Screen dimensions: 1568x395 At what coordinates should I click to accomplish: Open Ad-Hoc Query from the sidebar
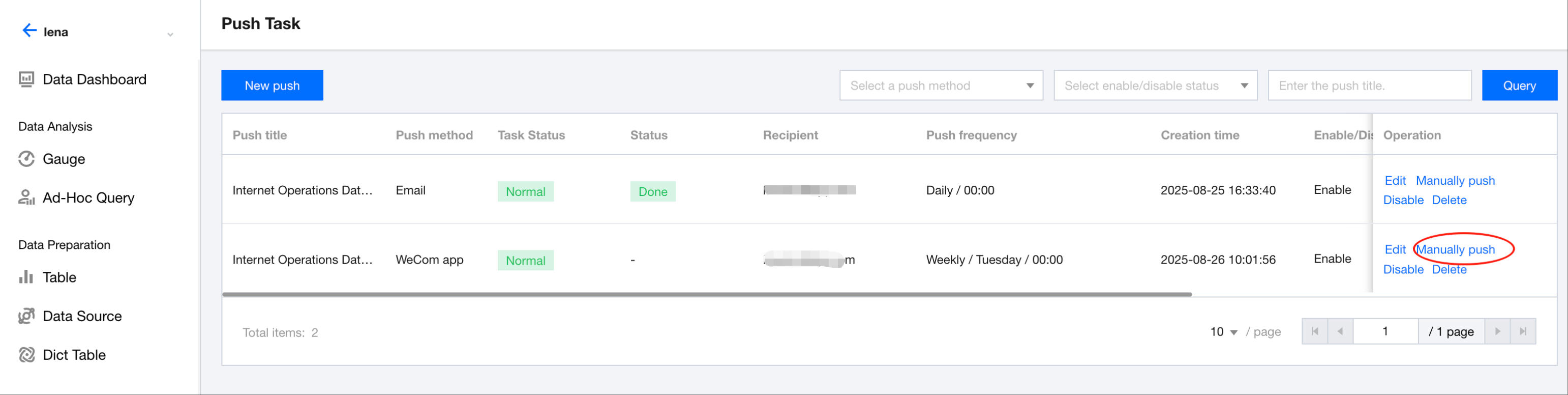pos(88,197)
